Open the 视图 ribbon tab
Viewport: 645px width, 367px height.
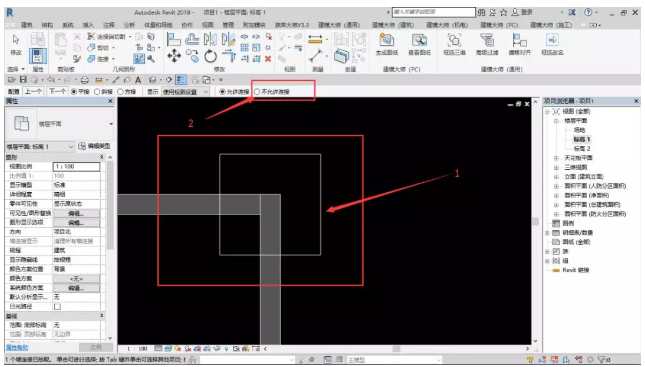208,25
